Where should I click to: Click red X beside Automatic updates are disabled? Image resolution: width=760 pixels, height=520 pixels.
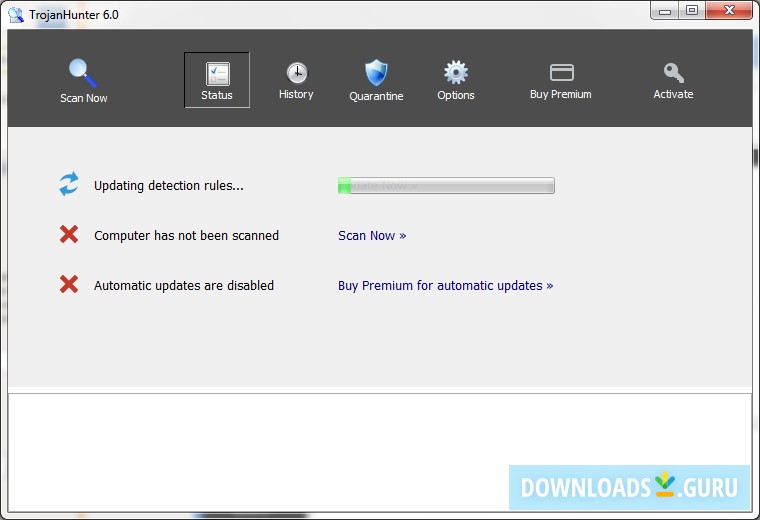(x=69, y=284)
